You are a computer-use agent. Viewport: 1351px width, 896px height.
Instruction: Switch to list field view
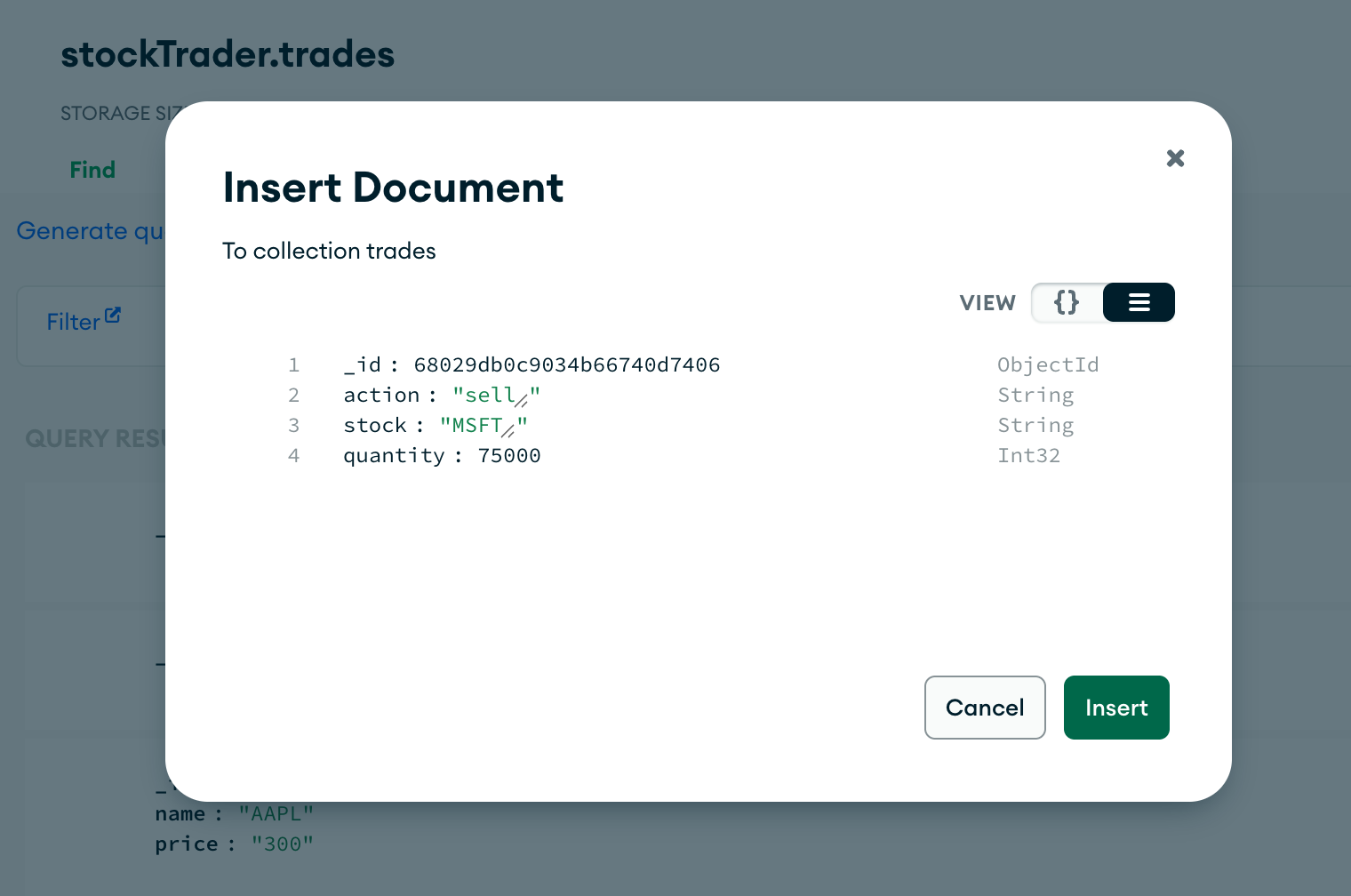click(x=1139, y=302)
